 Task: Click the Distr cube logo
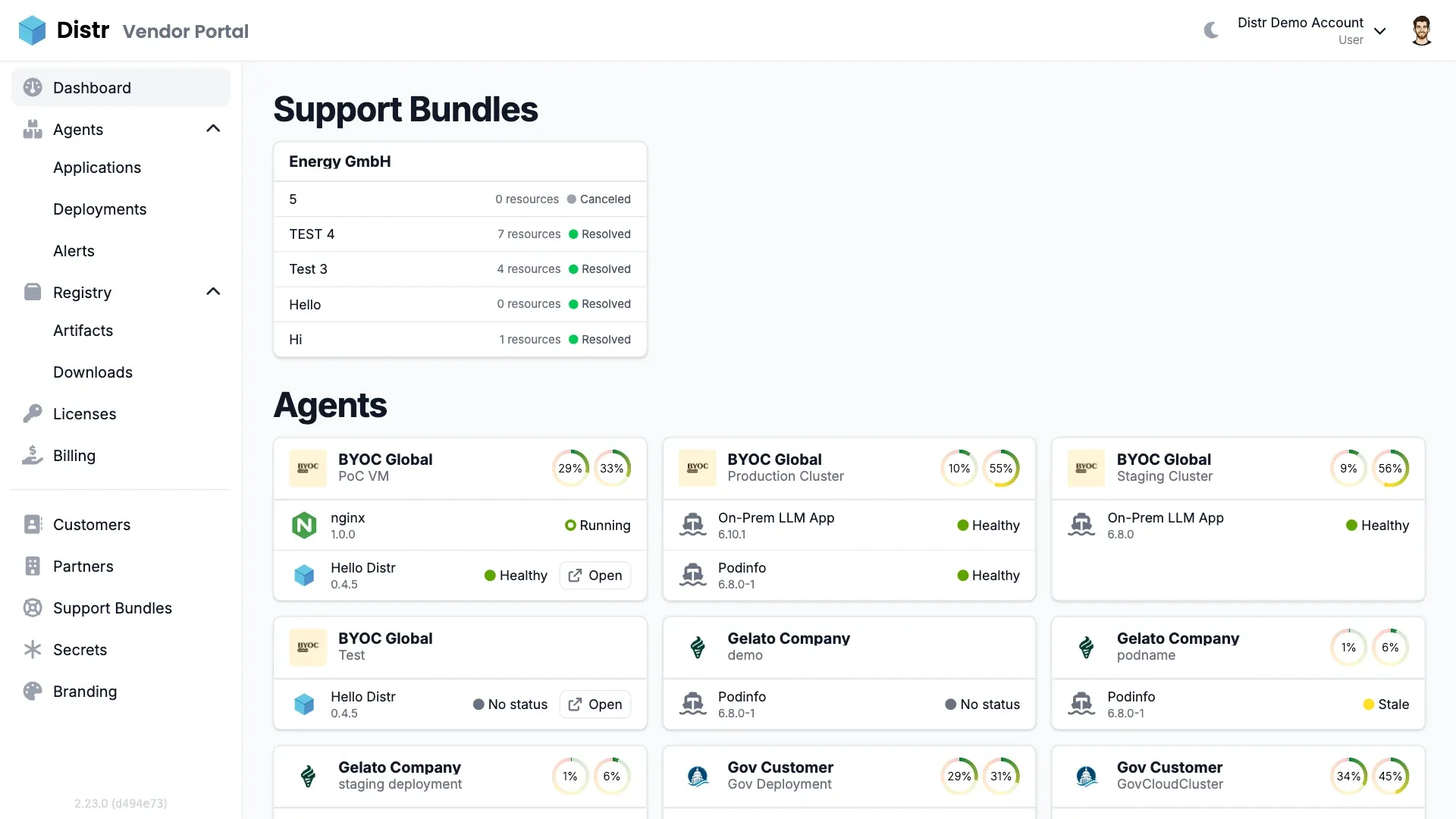tap(32, 30)
